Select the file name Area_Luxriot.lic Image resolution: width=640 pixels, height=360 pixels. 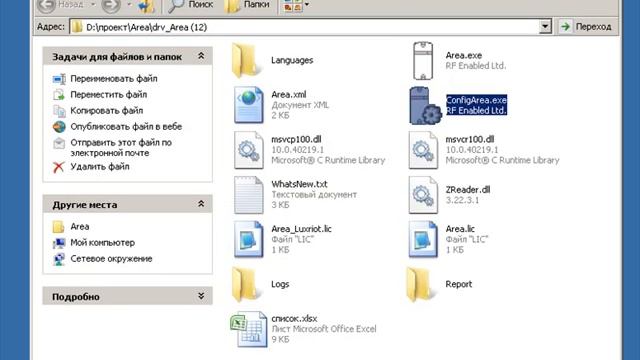[301, 229]
